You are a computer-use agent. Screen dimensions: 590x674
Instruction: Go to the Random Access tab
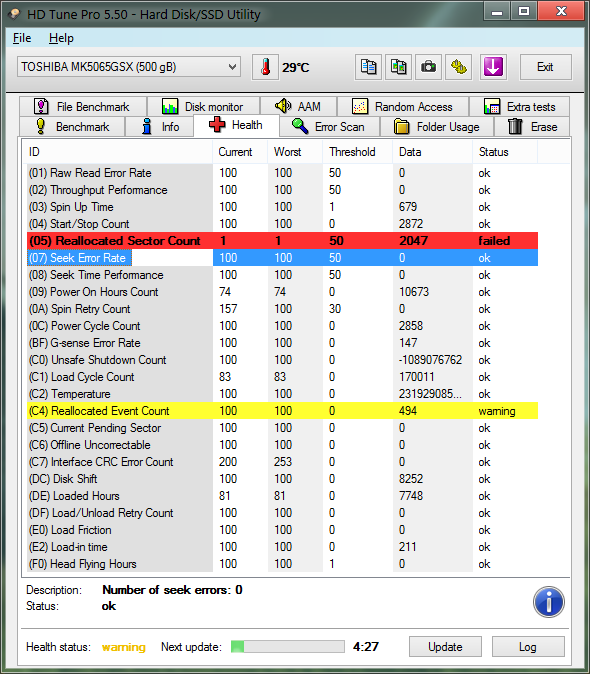[403, 107]
